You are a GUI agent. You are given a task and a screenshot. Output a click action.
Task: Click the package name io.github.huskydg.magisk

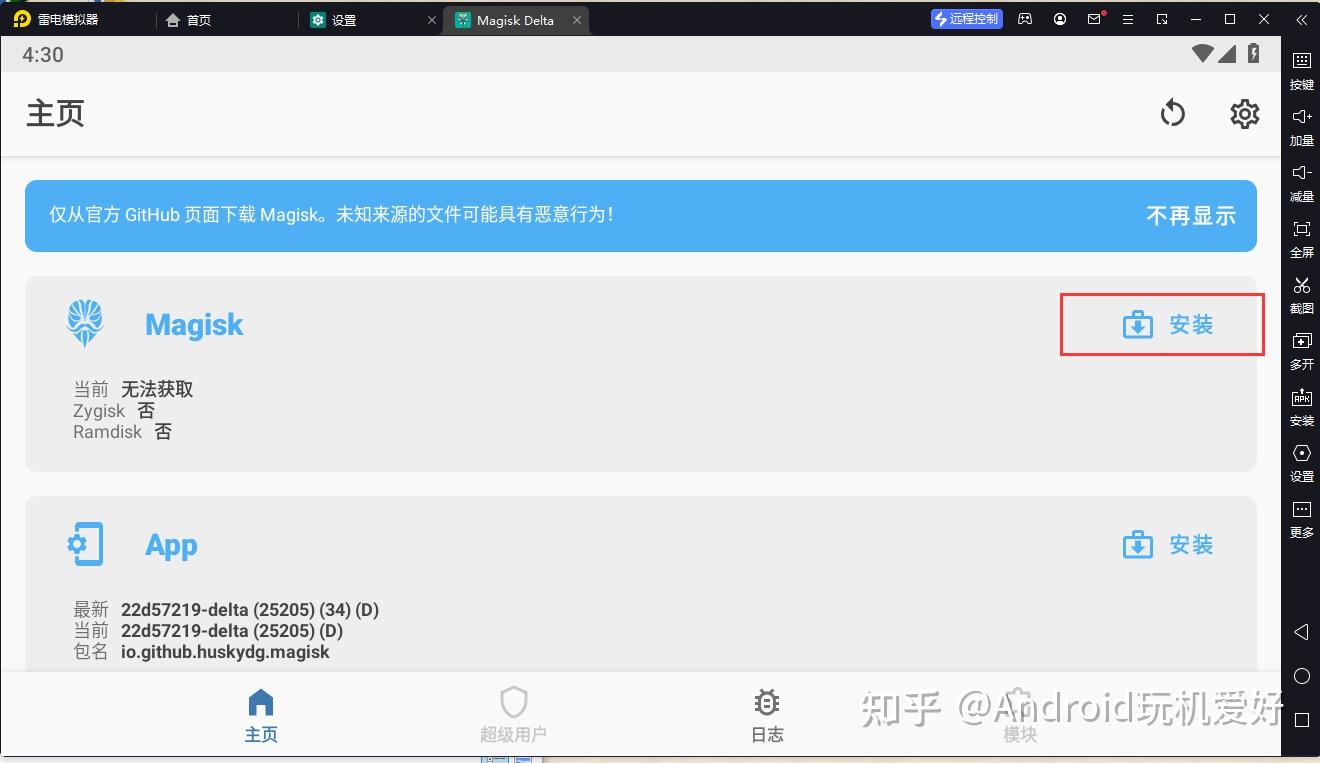point(225,652)
